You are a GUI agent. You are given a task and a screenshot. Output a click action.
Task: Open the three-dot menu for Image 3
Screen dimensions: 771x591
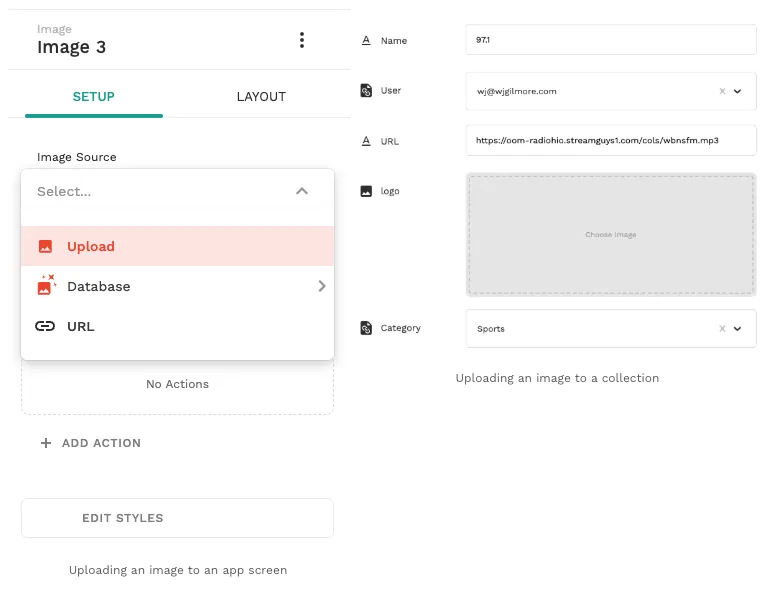click(x=302, y=40)
